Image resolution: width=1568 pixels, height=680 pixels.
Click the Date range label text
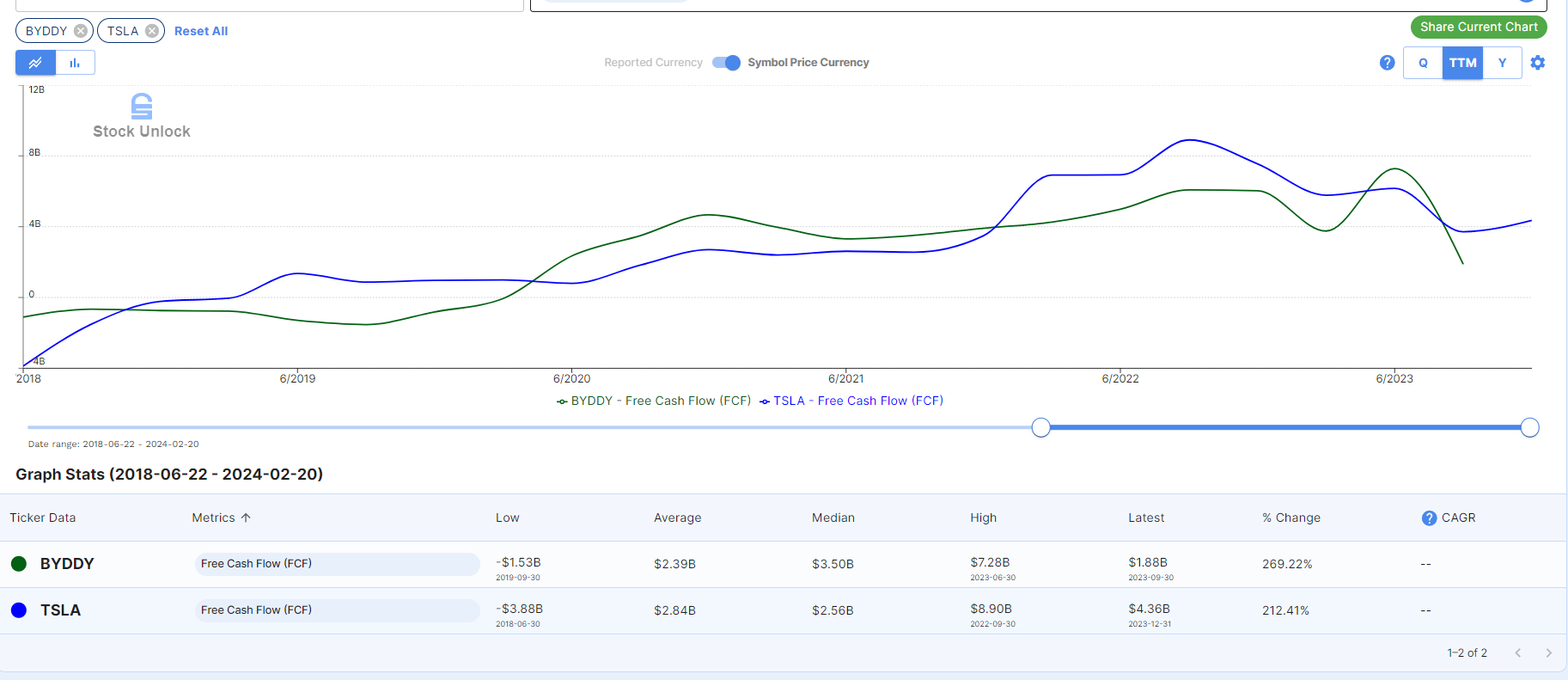click(x=113, y=444)
